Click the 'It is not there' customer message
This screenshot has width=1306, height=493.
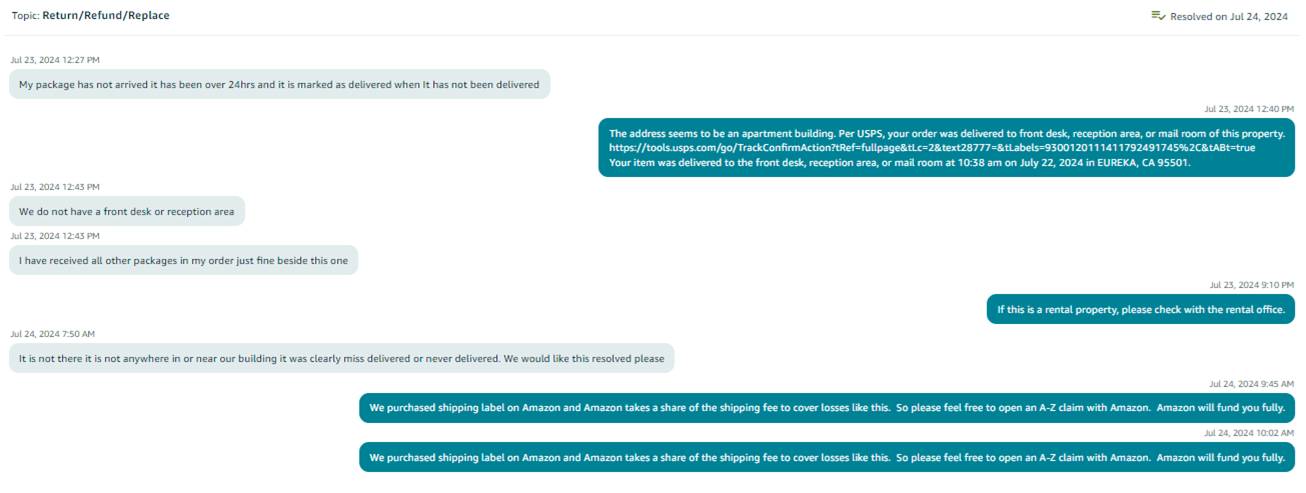point(342,358)
